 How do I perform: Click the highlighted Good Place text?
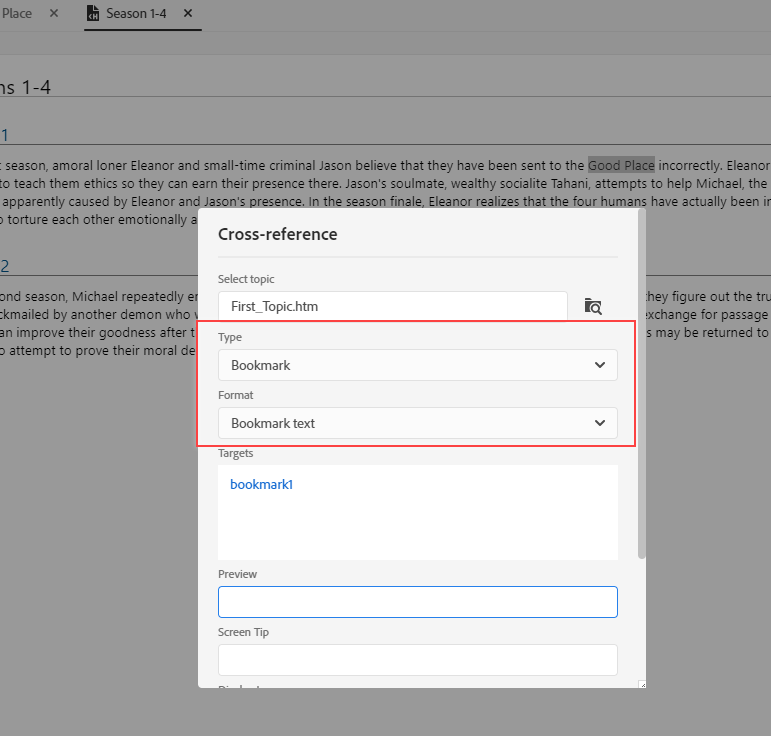click(621, 165)
